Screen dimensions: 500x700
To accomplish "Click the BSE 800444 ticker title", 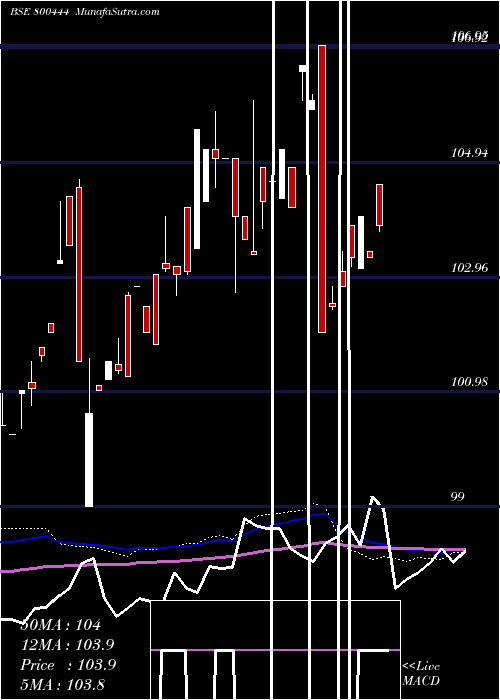I will 39,11.
